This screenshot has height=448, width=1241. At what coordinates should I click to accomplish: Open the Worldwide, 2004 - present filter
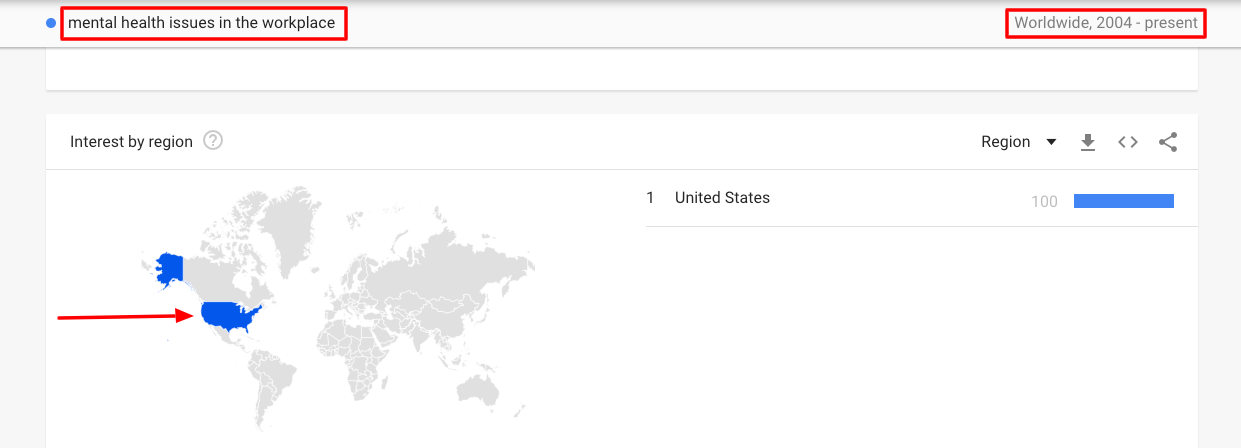point(1106,23)
